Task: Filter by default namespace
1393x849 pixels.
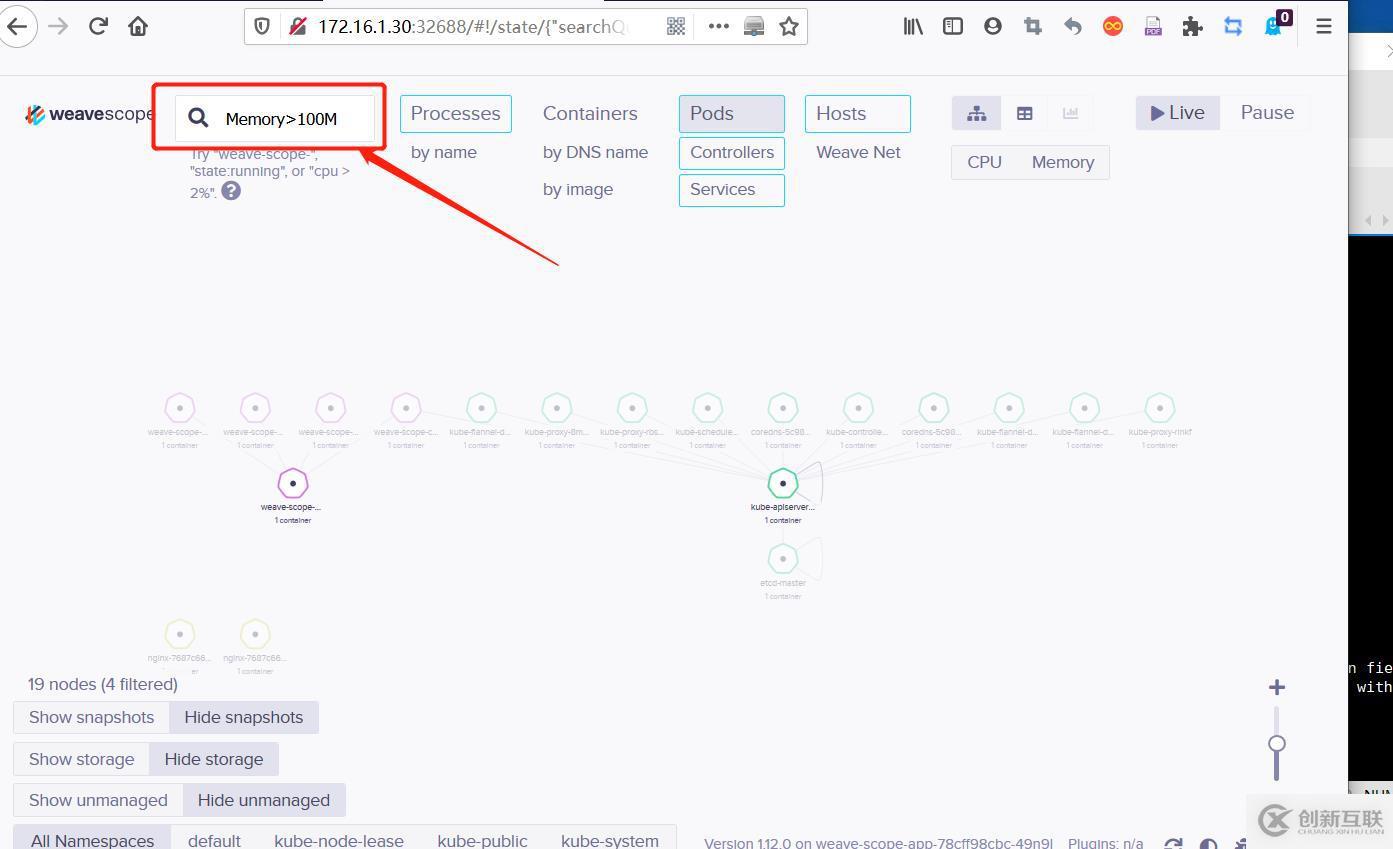Action: pos(214,841)
